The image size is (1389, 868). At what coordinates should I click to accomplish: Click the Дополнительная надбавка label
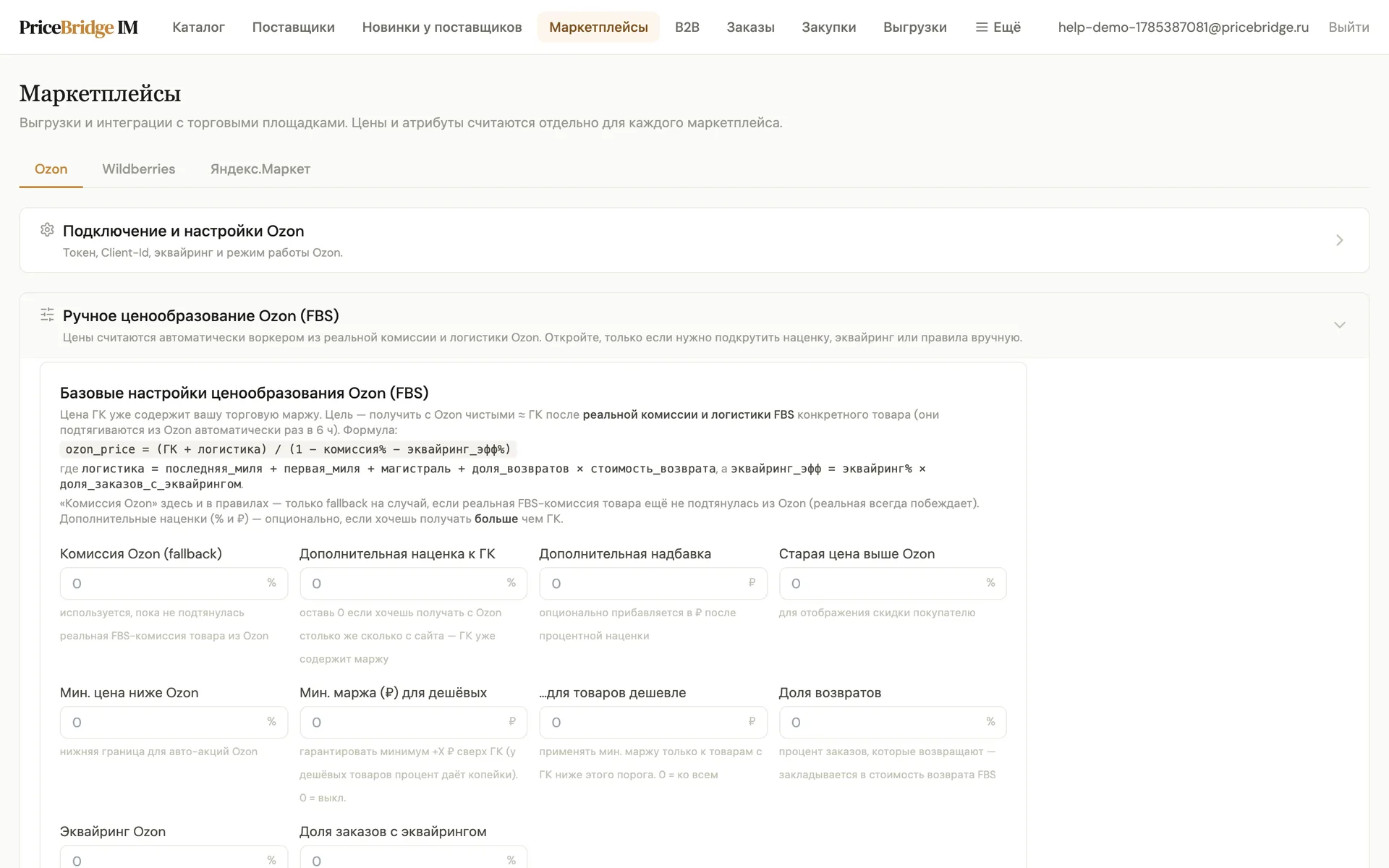pos(625,554)
